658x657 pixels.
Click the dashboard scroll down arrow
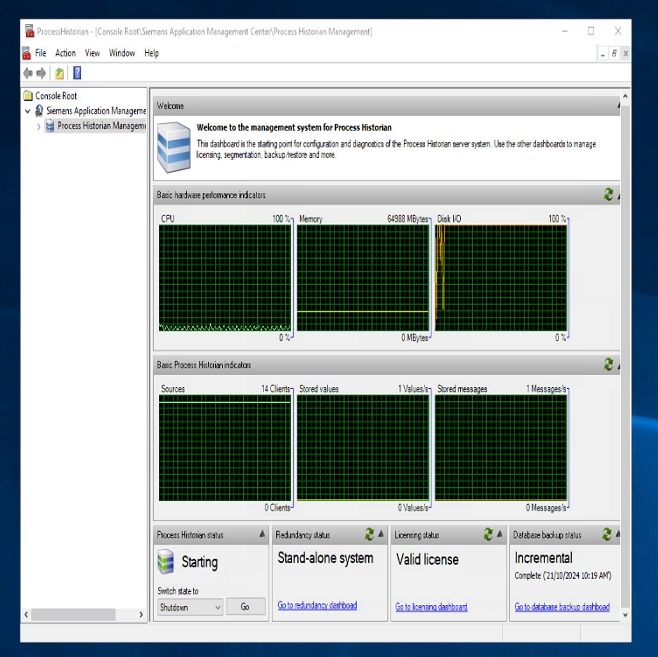coord(625,615)
